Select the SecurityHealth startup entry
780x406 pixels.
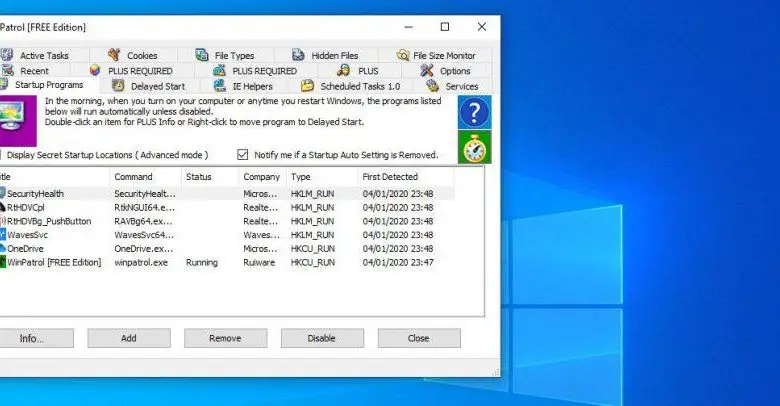226,194
